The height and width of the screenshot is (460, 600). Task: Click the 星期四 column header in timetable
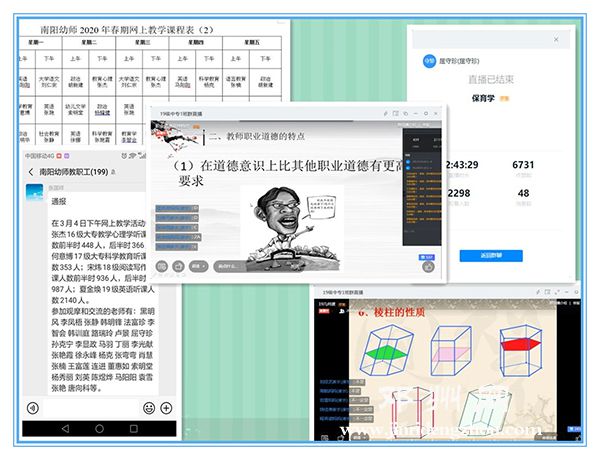click(x=196, y=42)
